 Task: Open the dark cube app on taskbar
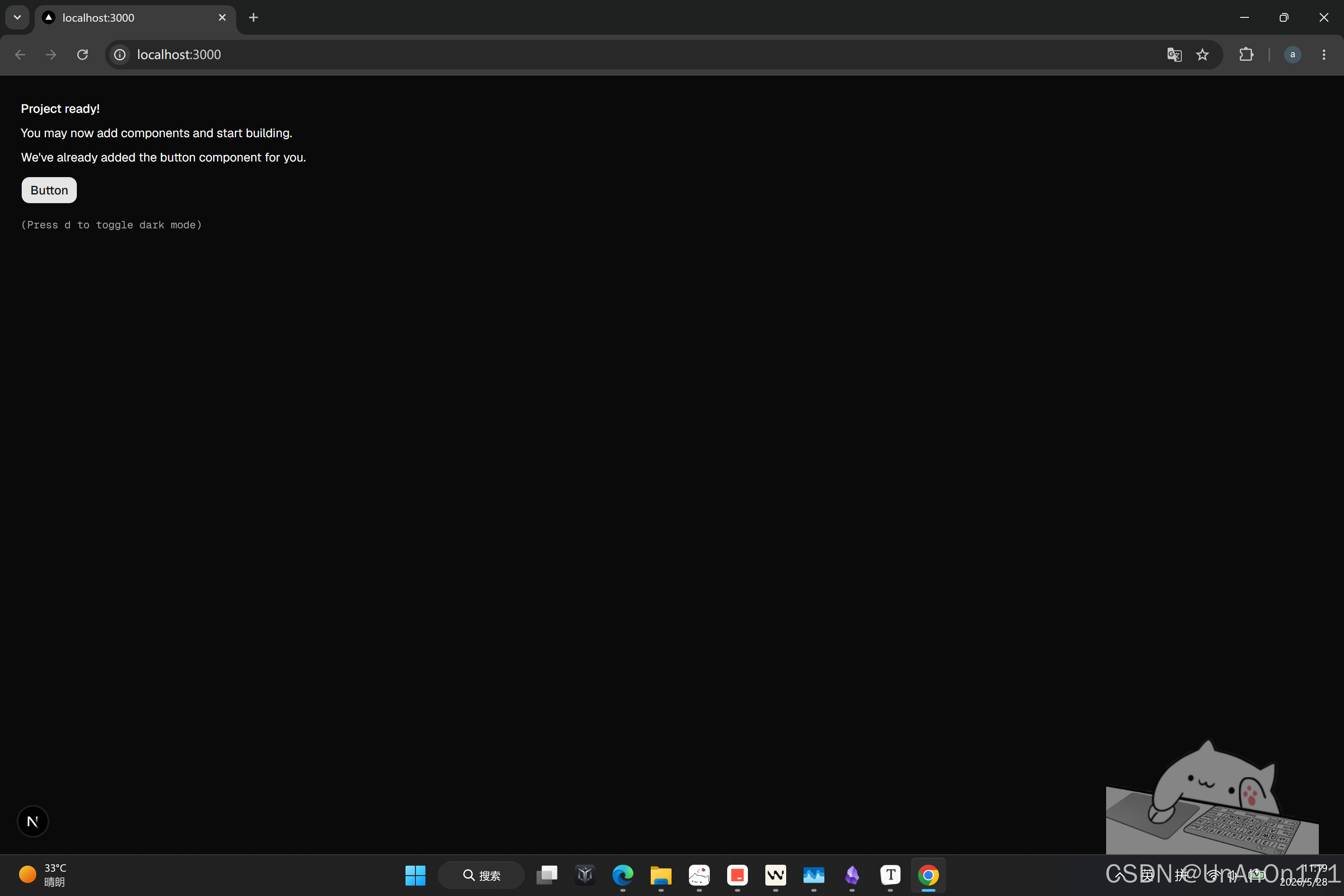pos(585,875)
